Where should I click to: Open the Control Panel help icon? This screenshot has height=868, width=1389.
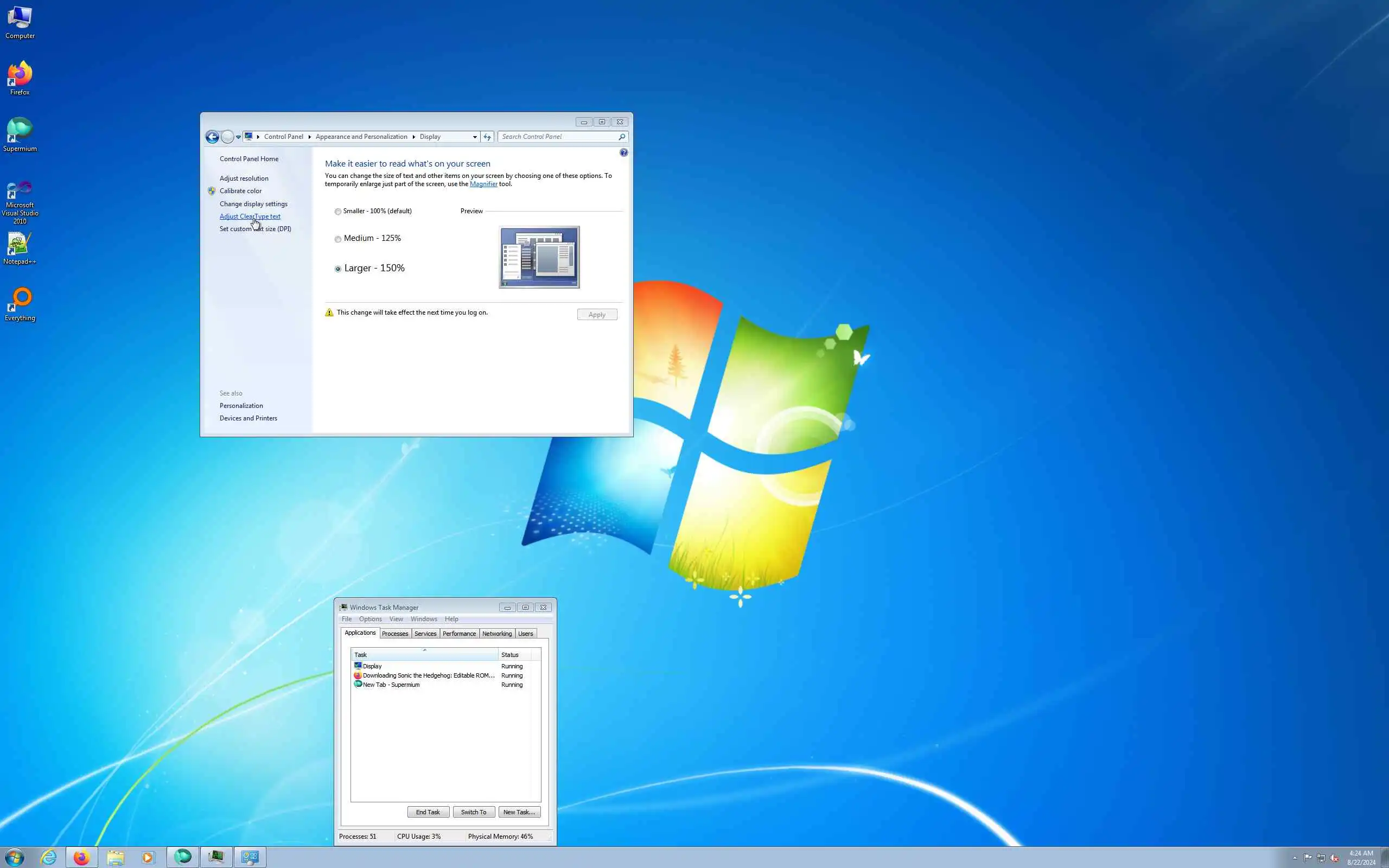623,152
